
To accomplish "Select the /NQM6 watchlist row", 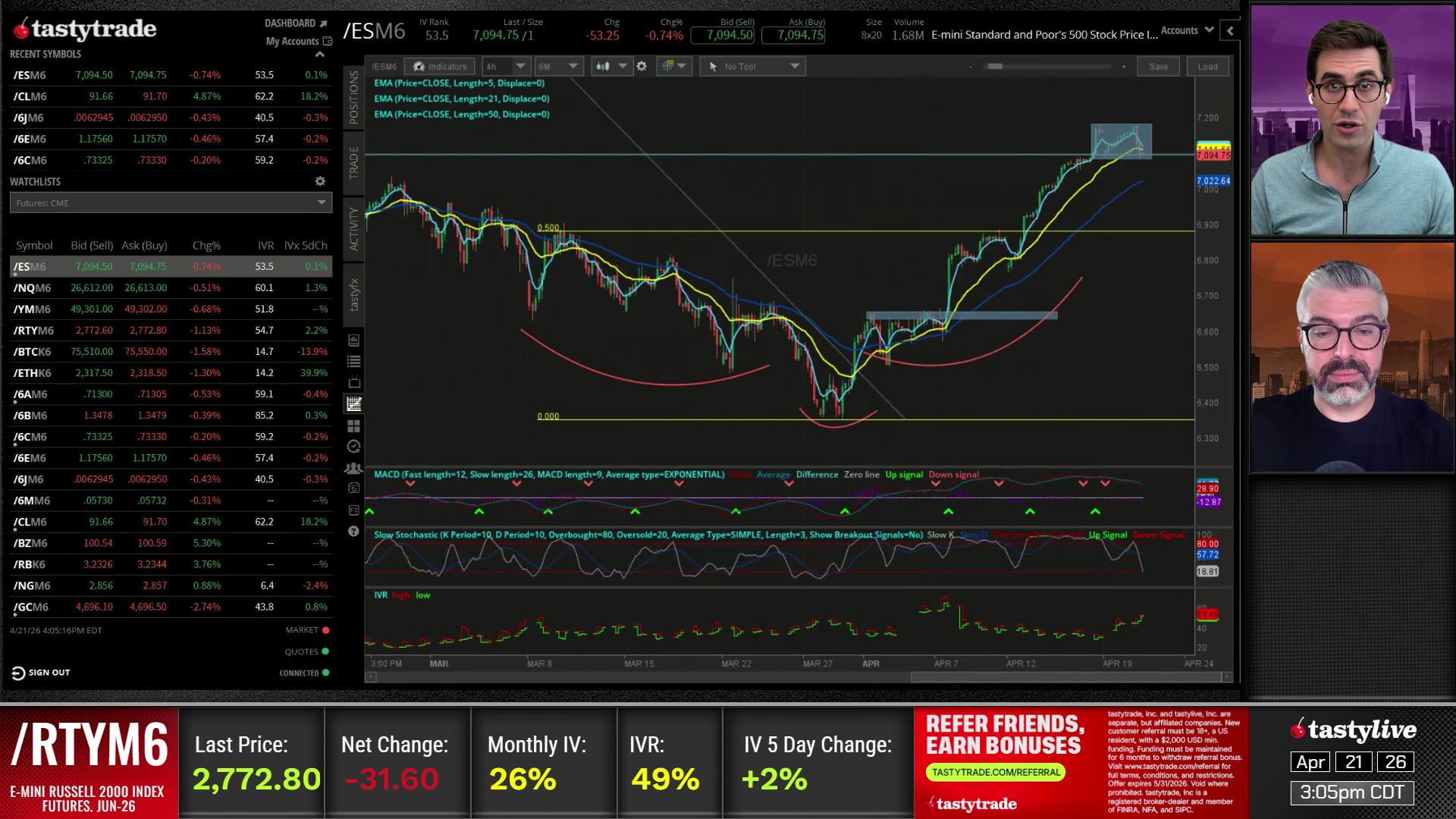I will click(171, 288).
